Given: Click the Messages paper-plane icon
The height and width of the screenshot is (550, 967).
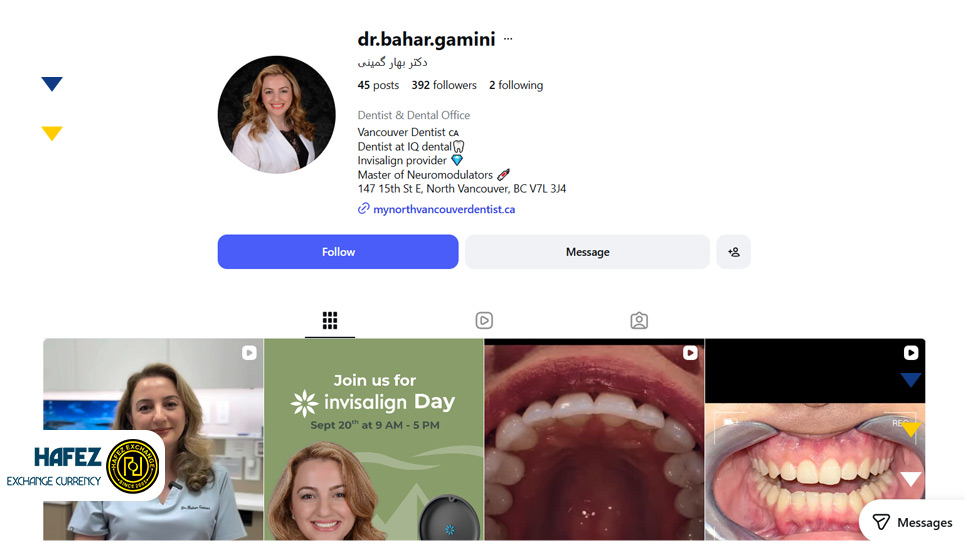Looking at the screenshot, I should (x=881, y=522).
